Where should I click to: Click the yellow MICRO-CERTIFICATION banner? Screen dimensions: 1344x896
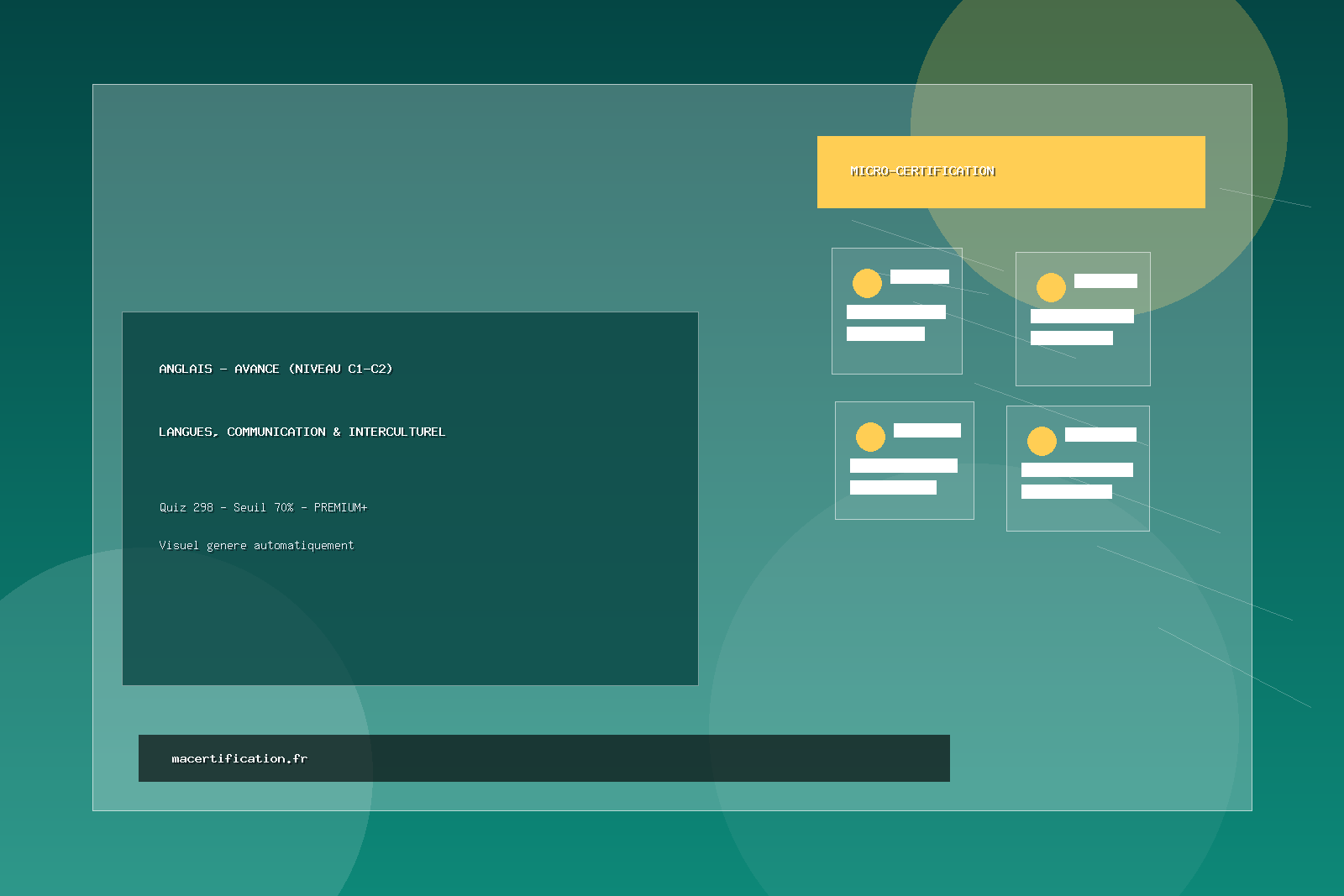[1011, 172]
